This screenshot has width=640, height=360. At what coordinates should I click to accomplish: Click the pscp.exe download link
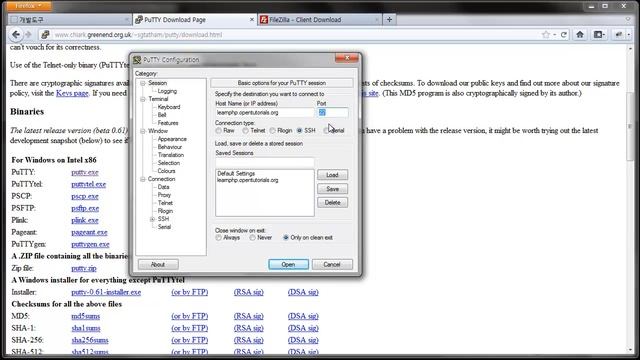pyautogui.click(x=84, y=196)
